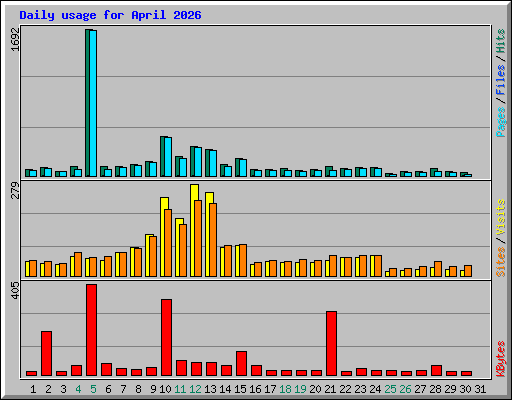Click the Files legend label
This screenshot has width=512, height=400.
[501, 80]
